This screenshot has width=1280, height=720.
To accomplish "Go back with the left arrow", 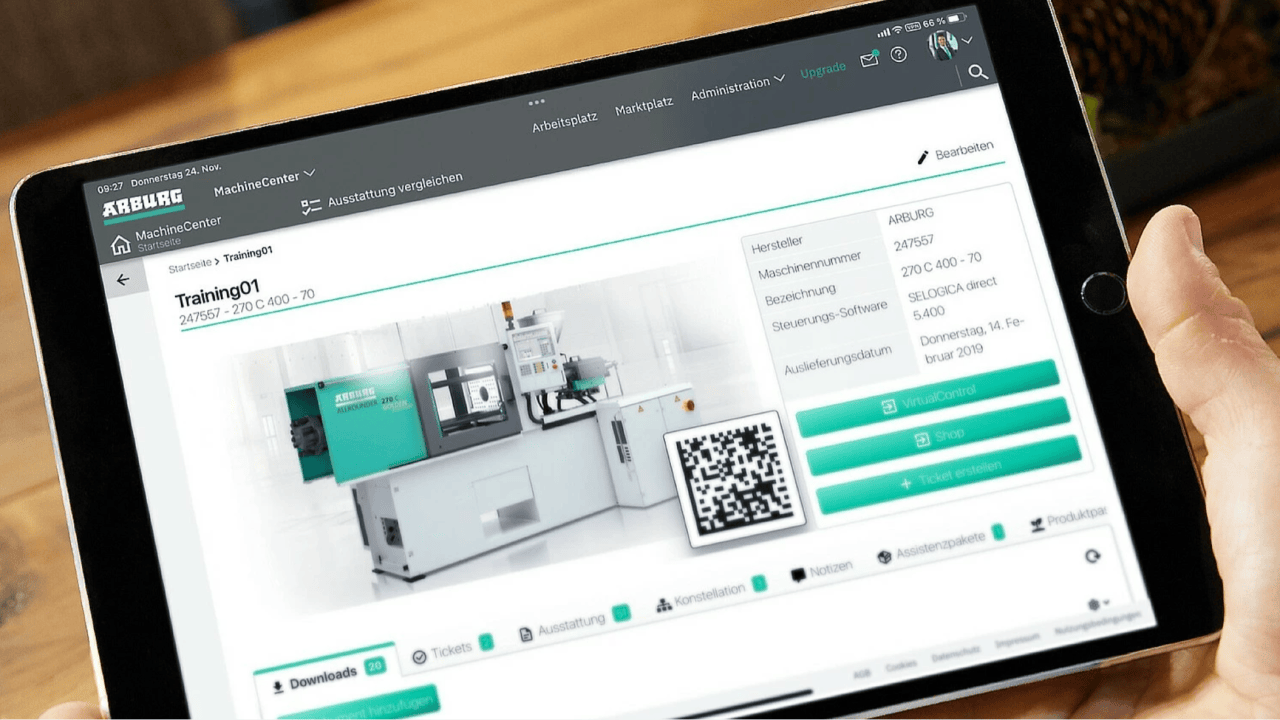I will tap(123, 280).
